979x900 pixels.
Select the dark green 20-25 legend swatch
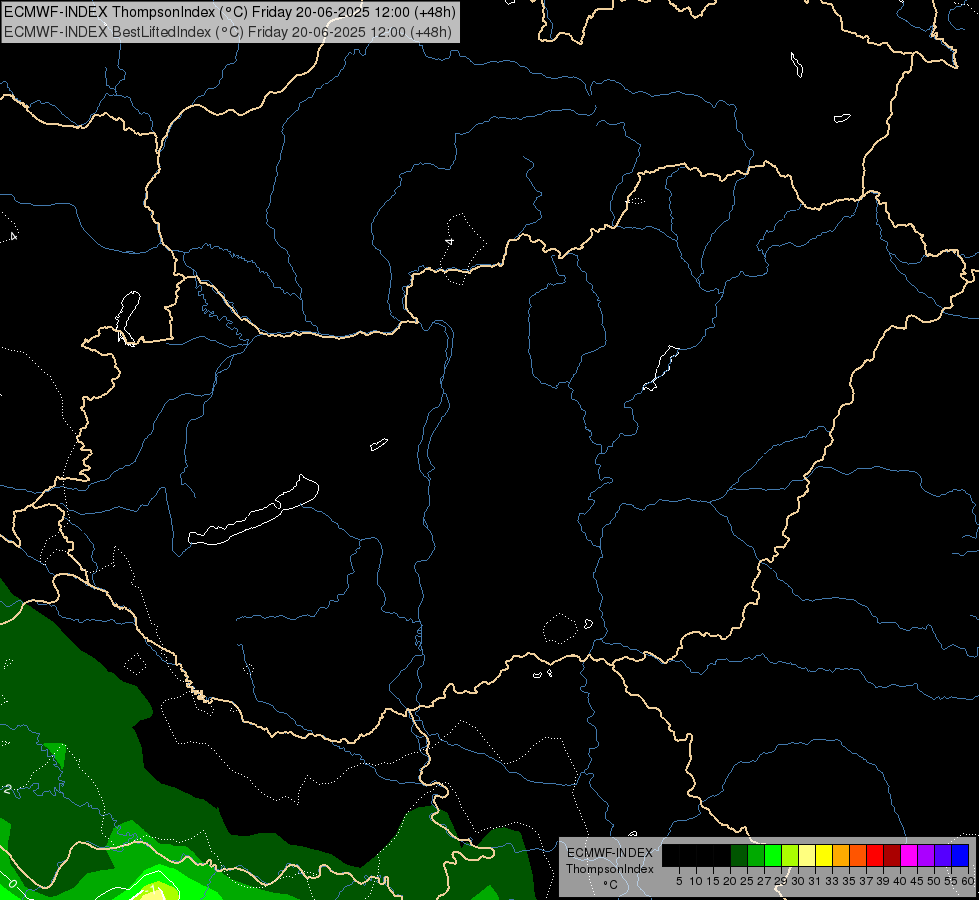pos(739,855)
